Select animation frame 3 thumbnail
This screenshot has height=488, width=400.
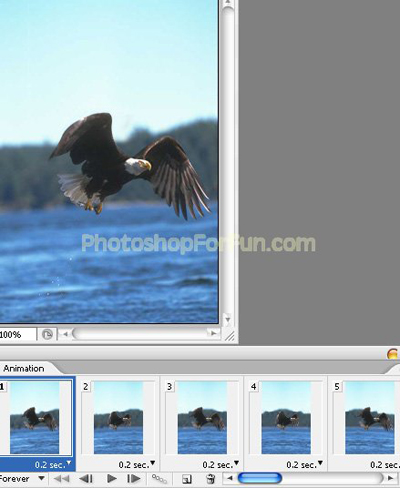[202, 418]
